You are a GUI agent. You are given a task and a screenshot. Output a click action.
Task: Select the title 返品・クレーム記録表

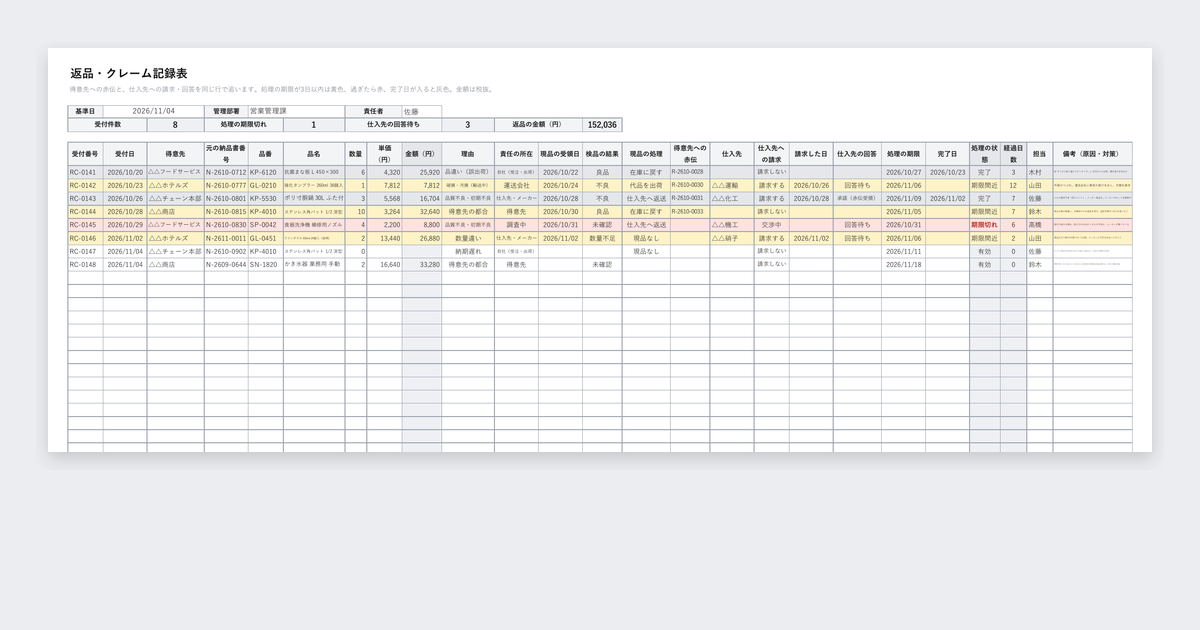click(129, 74)
